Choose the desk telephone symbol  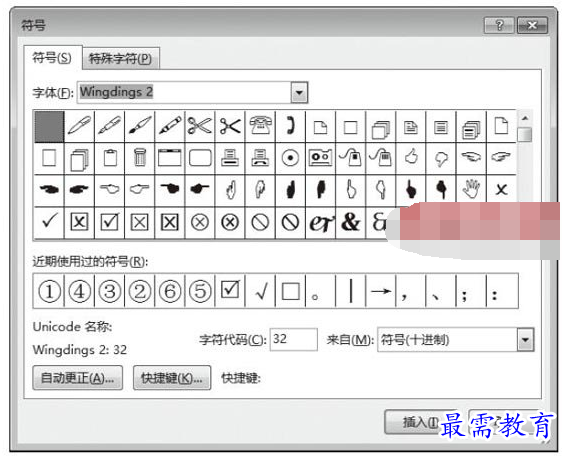tap(260, 126)
